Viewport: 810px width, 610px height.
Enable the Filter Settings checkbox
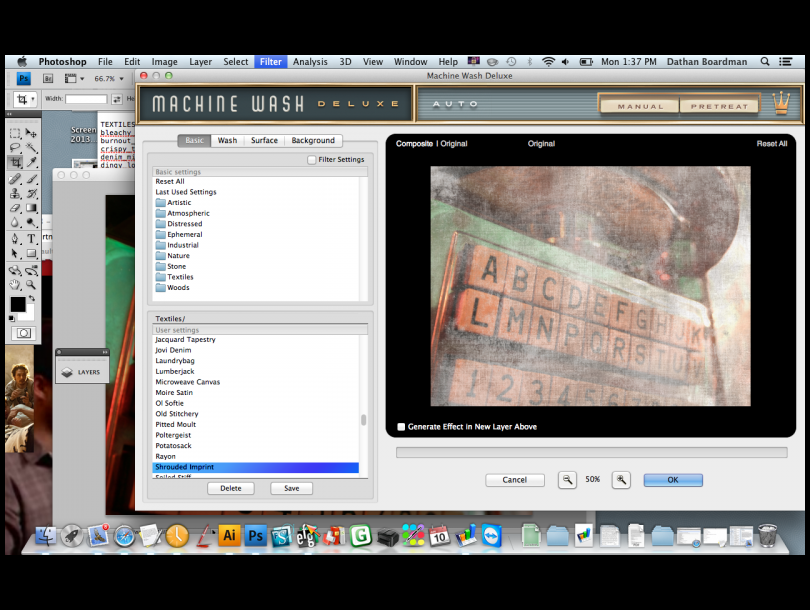click(x=311, y=160)
